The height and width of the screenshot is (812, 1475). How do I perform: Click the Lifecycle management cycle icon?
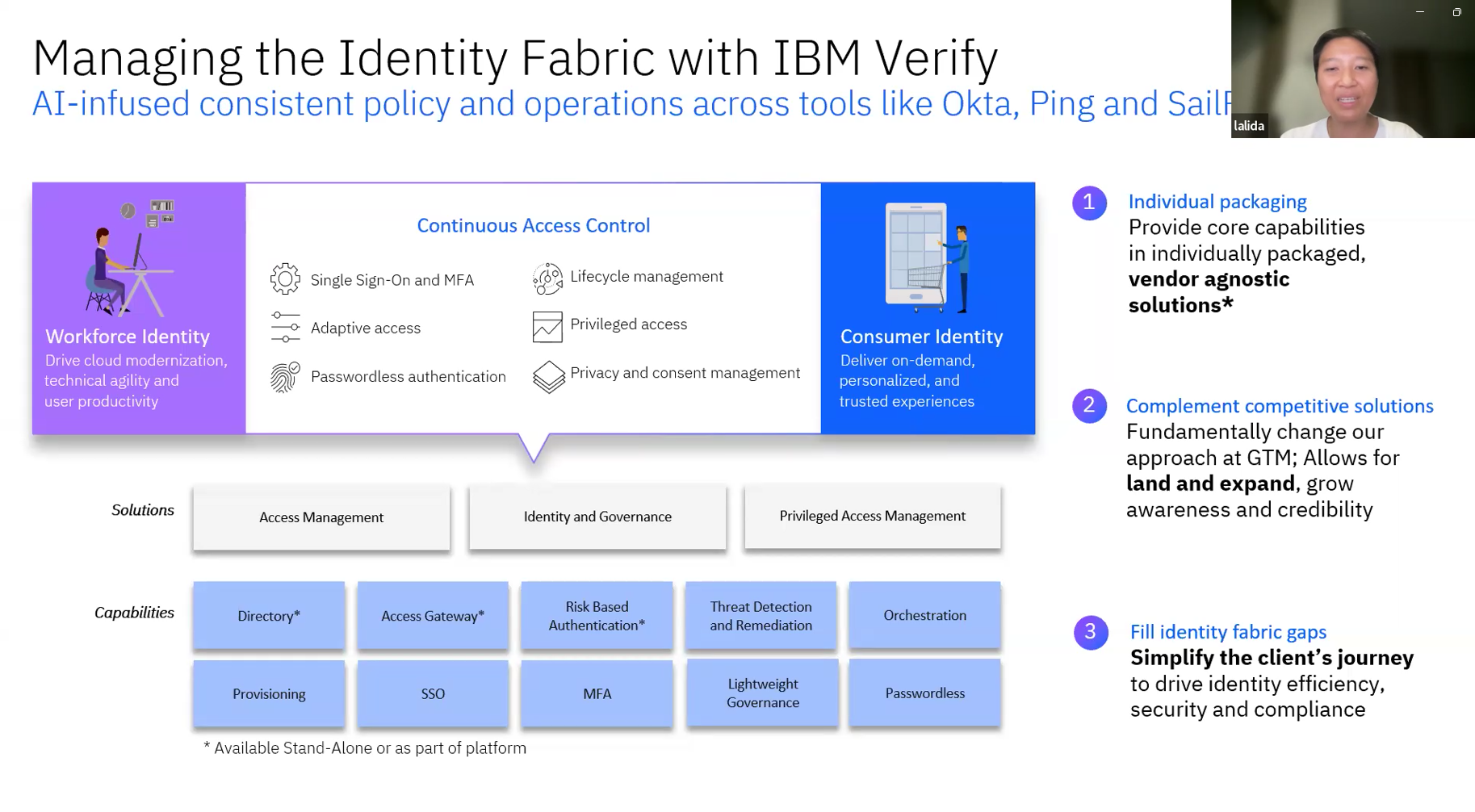pos(547,278)
